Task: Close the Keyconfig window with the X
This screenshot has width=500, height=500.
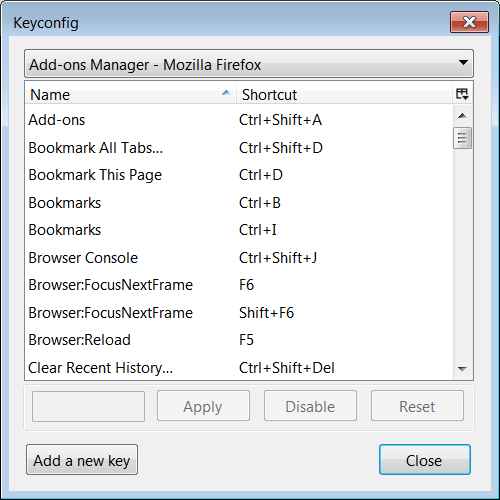Action: pyautogui.click(x=469, y=22)
